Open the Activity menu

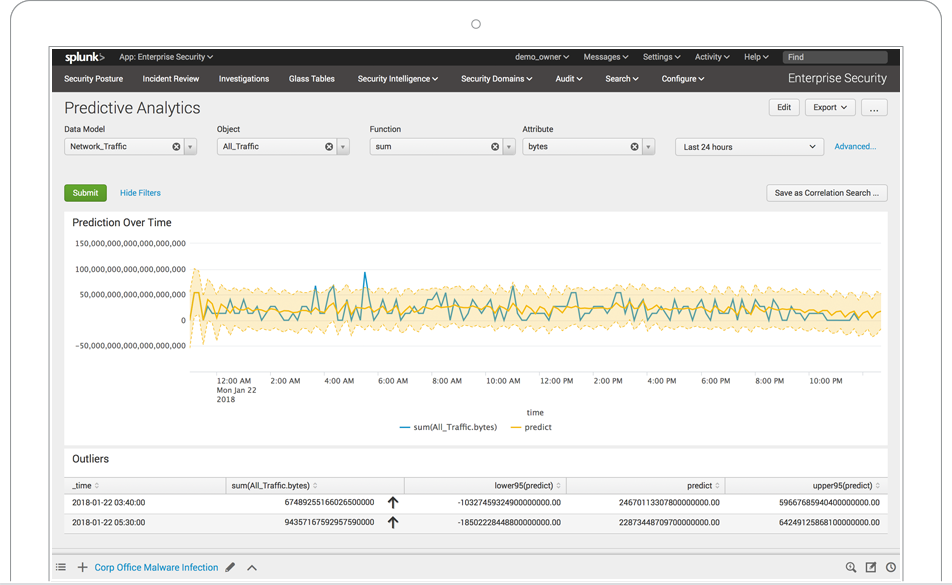click(712, 57)
